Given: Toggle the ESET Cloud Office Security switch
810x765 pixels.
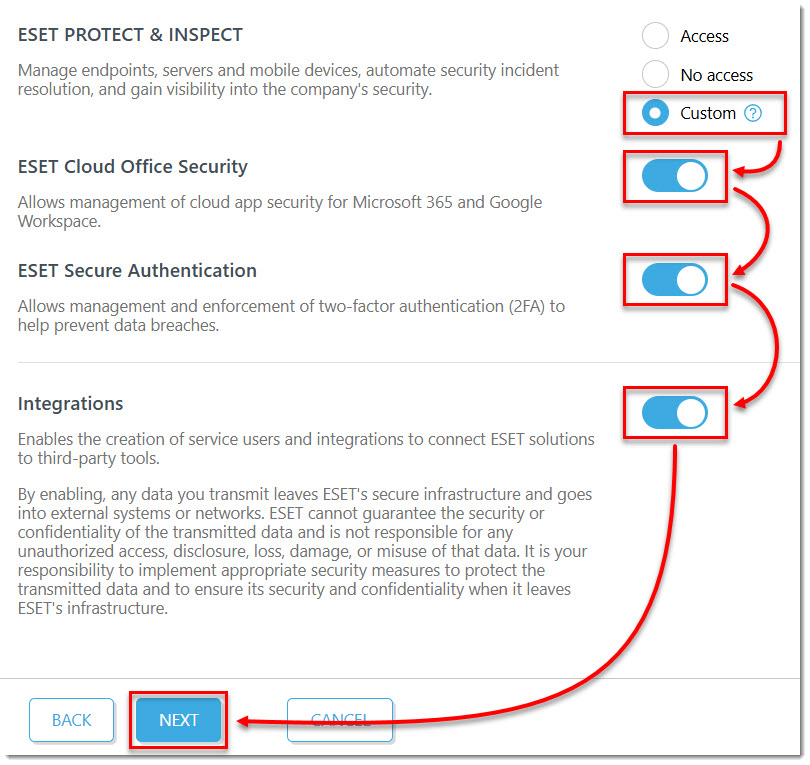Looking at the screenshot, I should click(675, 176).
